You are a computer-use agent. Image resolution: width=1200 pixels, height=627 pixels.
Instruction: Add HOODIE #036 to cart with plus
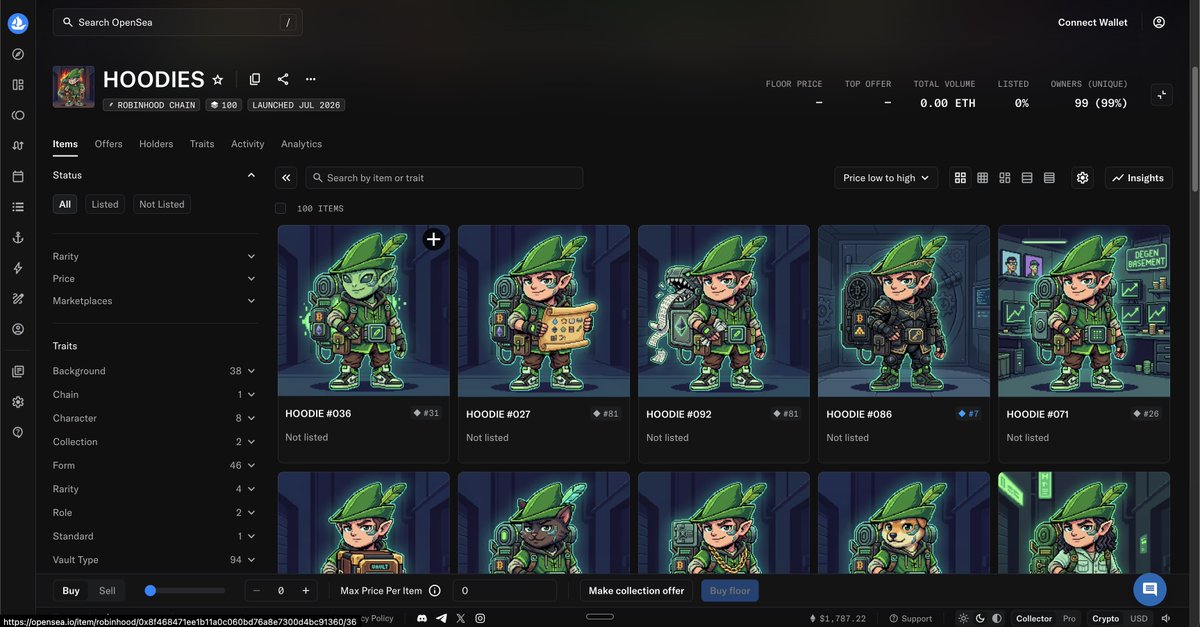coord(433,239)
